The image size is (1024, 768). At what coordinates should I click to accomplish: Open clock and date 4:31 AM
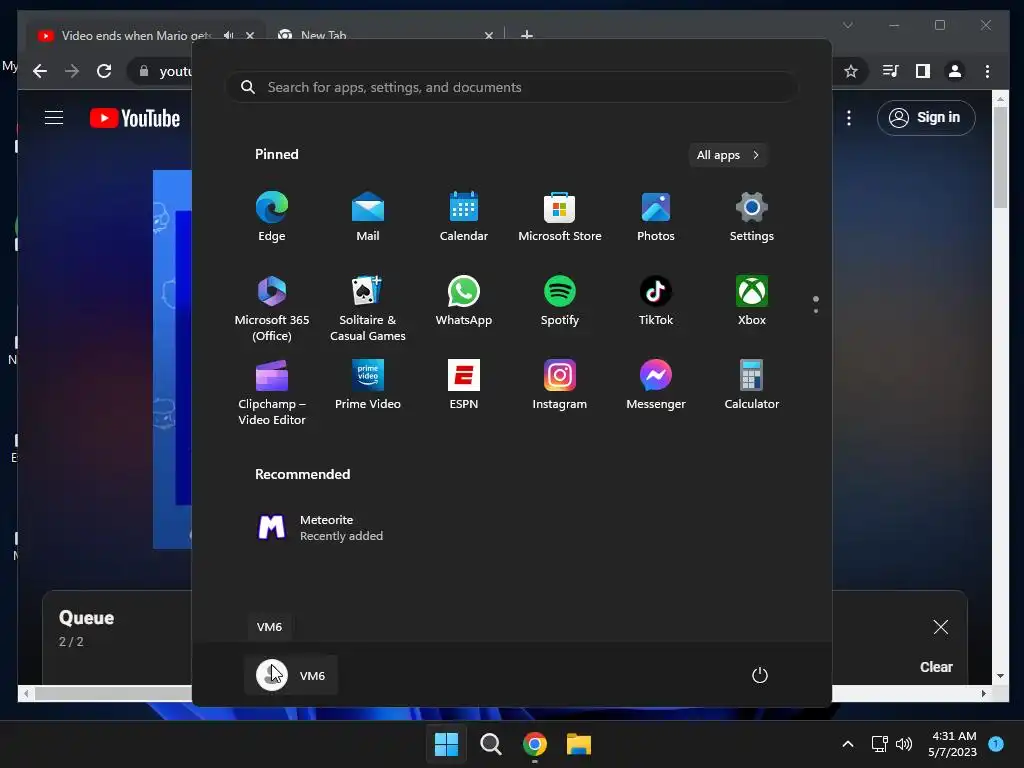click(953, 744)
